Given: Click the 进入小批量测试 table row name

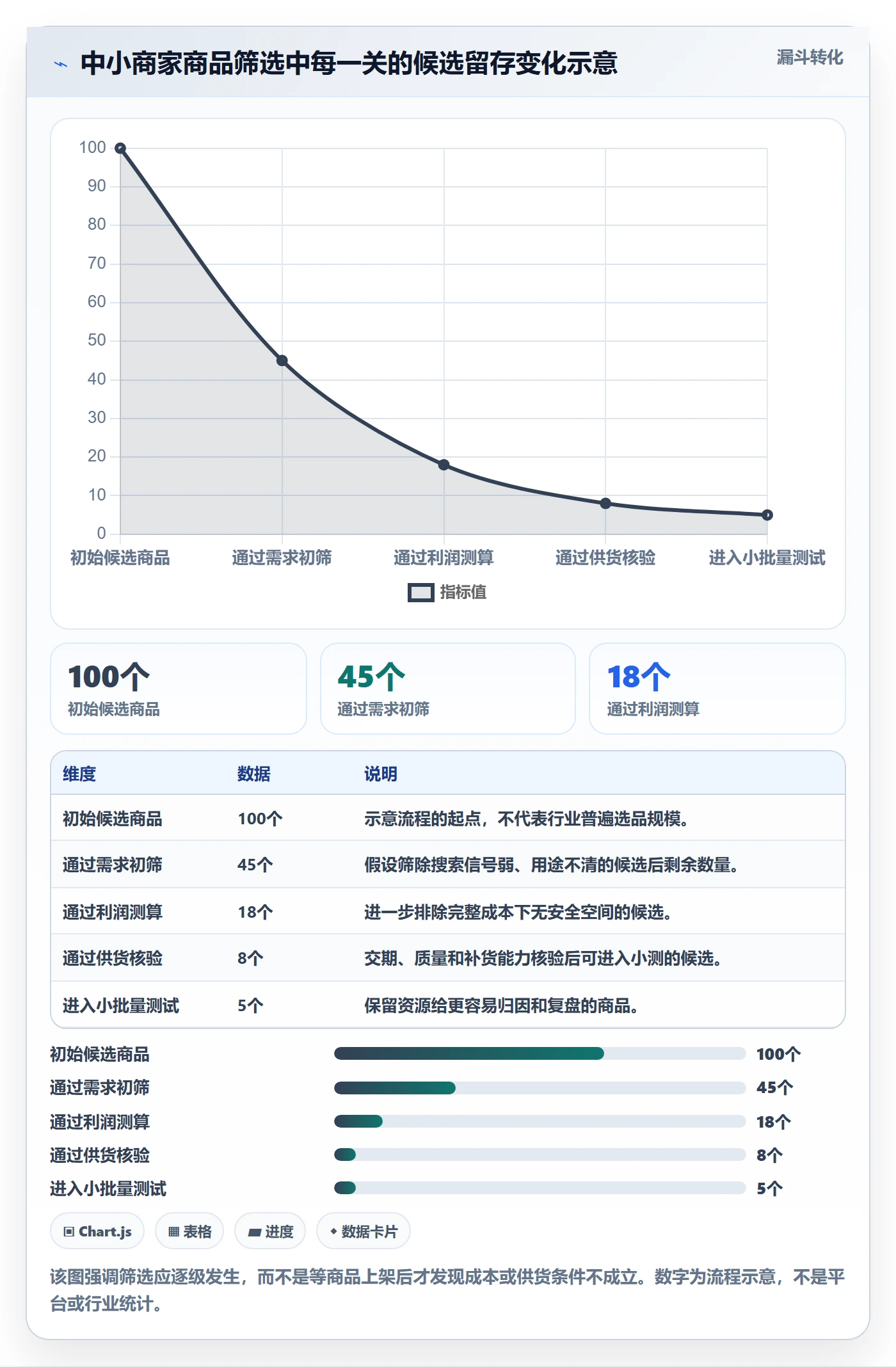Looking at the screenshot, I should point(121,1005).
